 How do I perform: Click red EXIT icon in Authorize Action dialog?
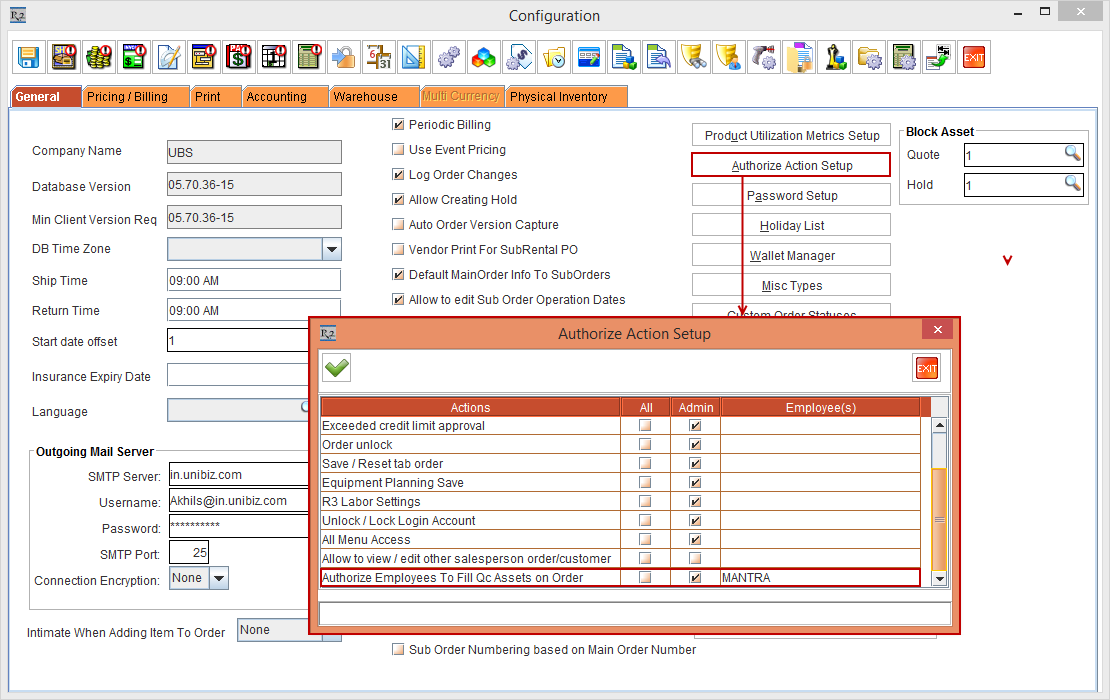coord(926,368)
